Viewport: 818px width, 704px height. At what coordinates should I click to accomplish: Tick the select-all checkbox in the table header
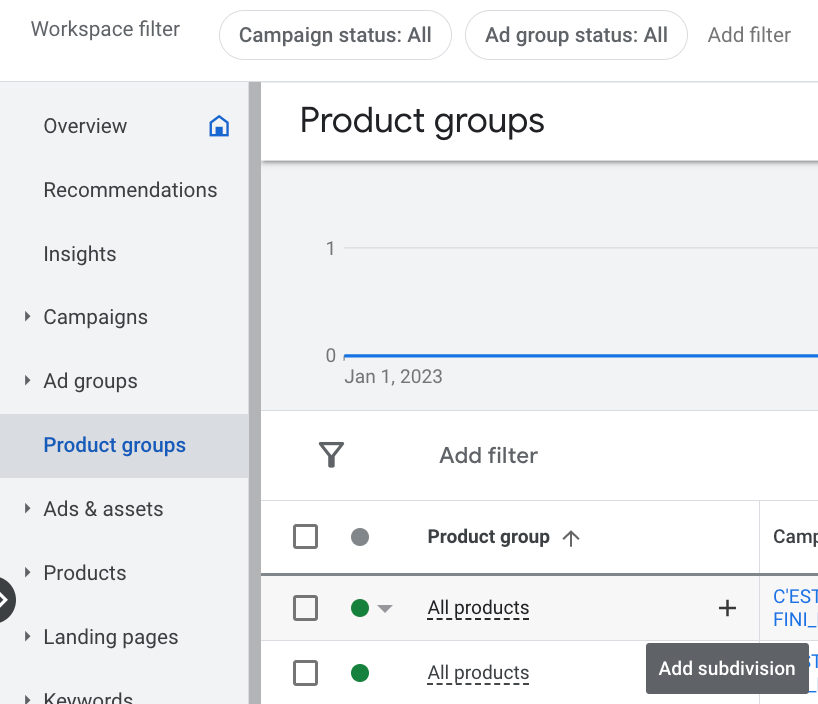tap(306, 536)
